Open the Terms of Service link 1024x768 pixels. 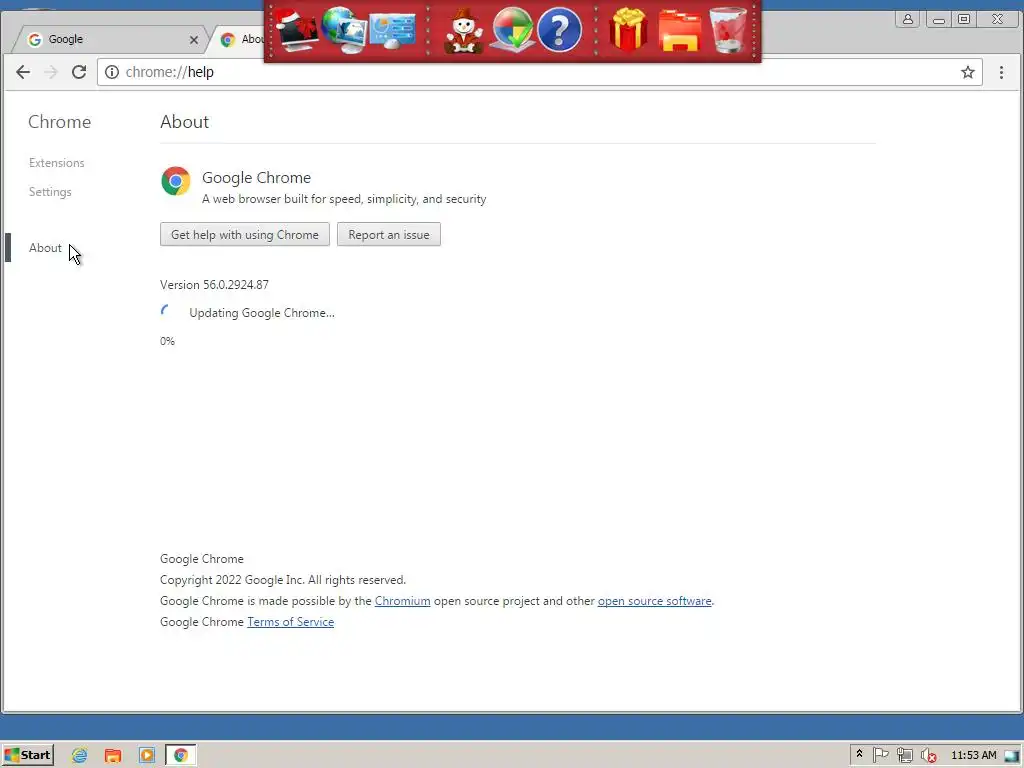click(x=291, y=622)
